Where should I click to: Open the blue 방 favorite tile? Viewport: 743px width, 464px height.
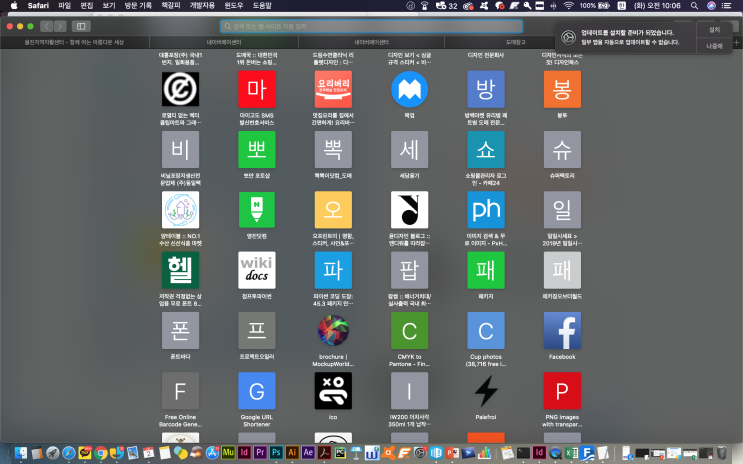tap(486, 89)
